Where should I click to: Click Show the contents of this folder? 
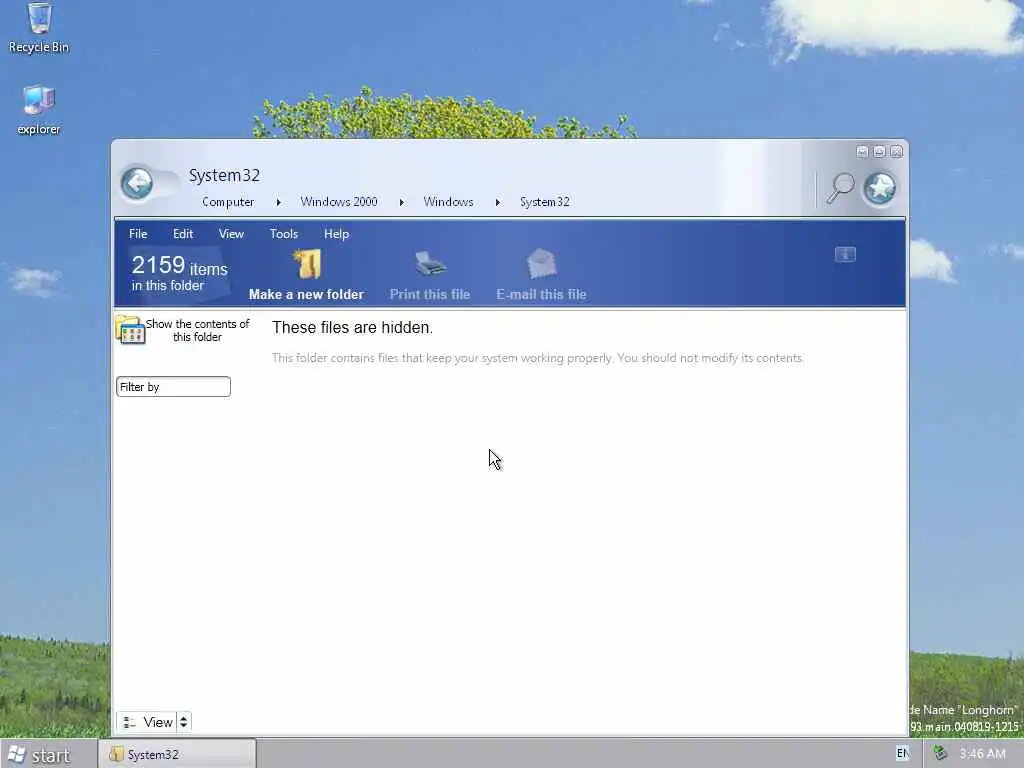pyautogui.click(x=197, y=330)
